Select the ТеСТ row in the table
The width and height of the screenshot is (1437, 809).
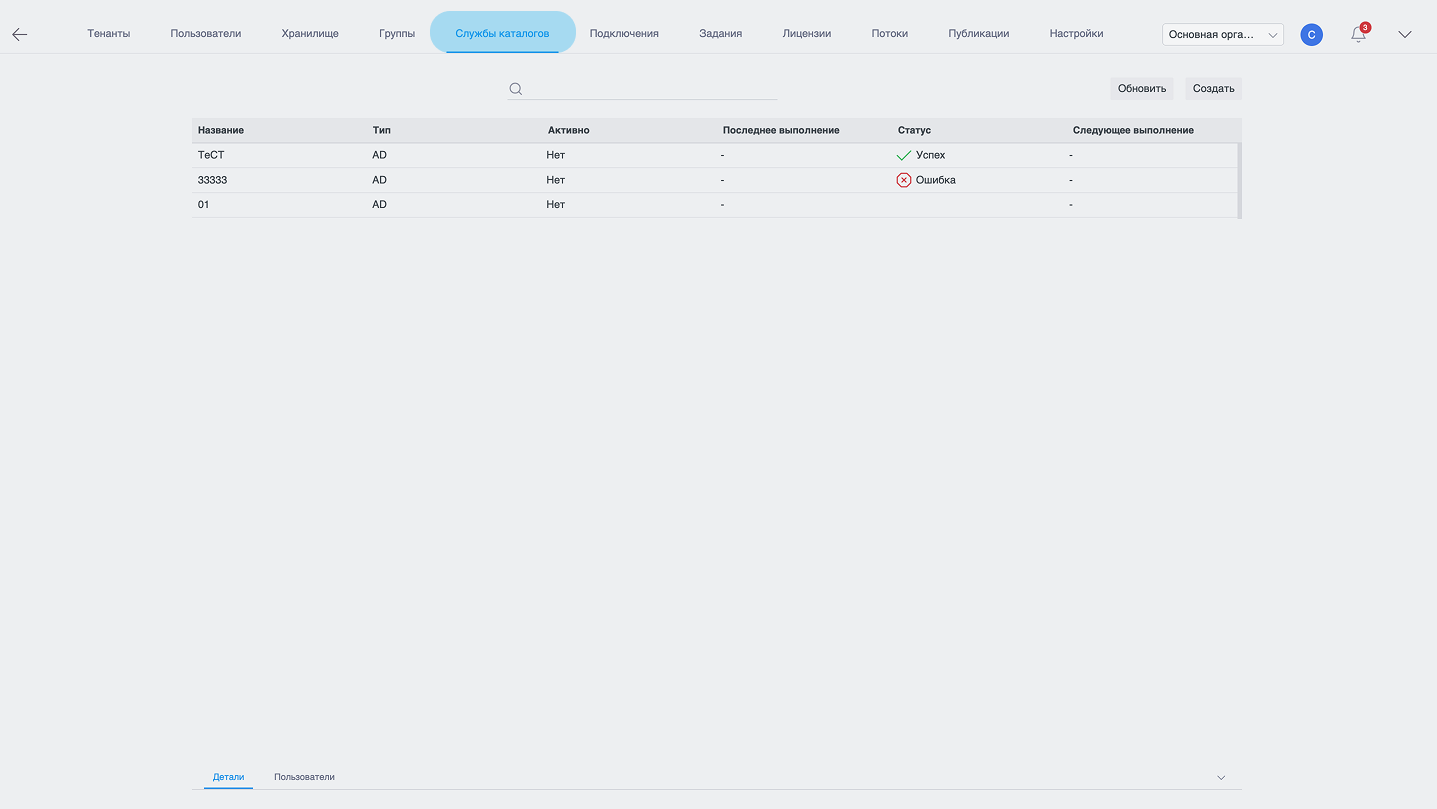coord(715,155)
